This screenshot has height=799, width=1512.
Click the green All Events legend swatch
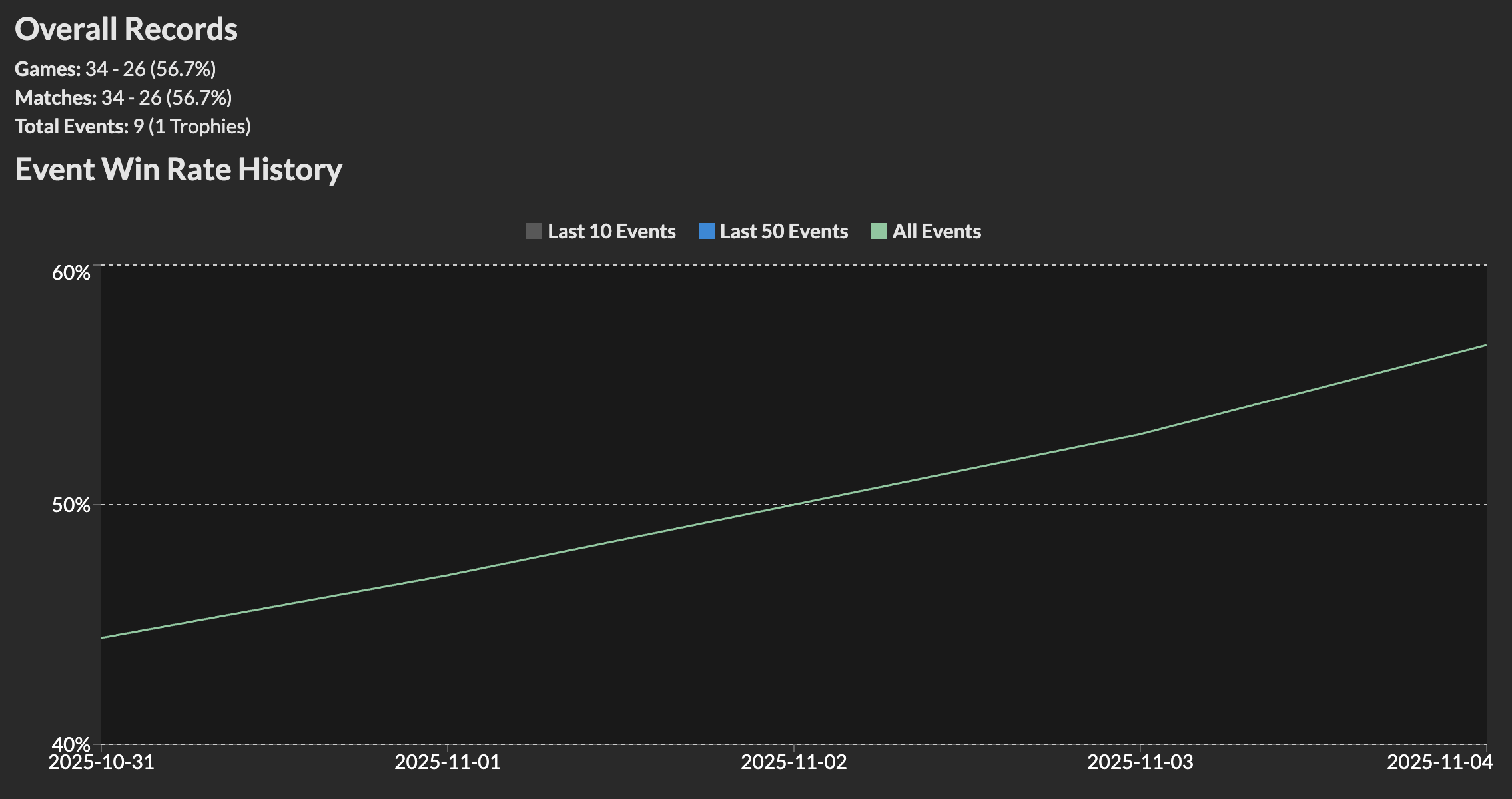(879, 231)
